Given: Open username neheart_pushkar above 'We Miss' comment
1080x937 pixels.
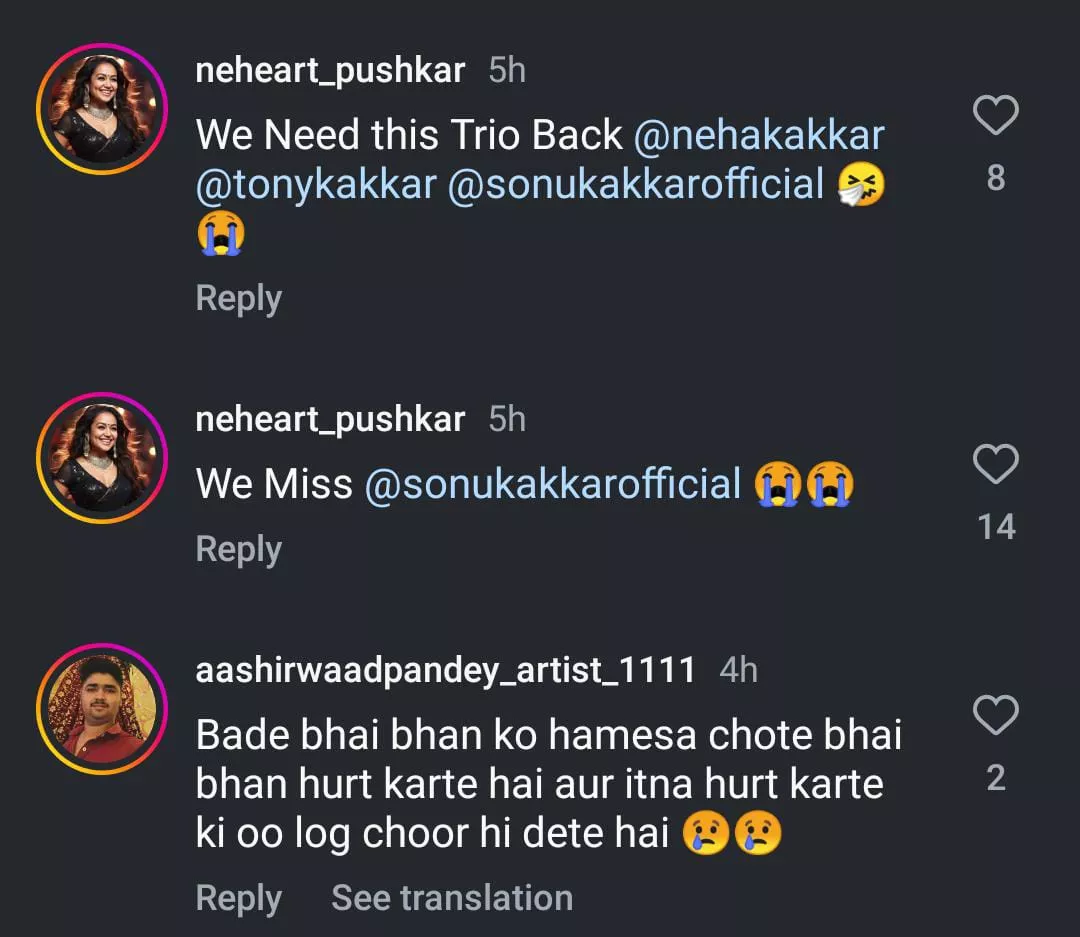Looking at the screenshot, I should coord(330,419).
